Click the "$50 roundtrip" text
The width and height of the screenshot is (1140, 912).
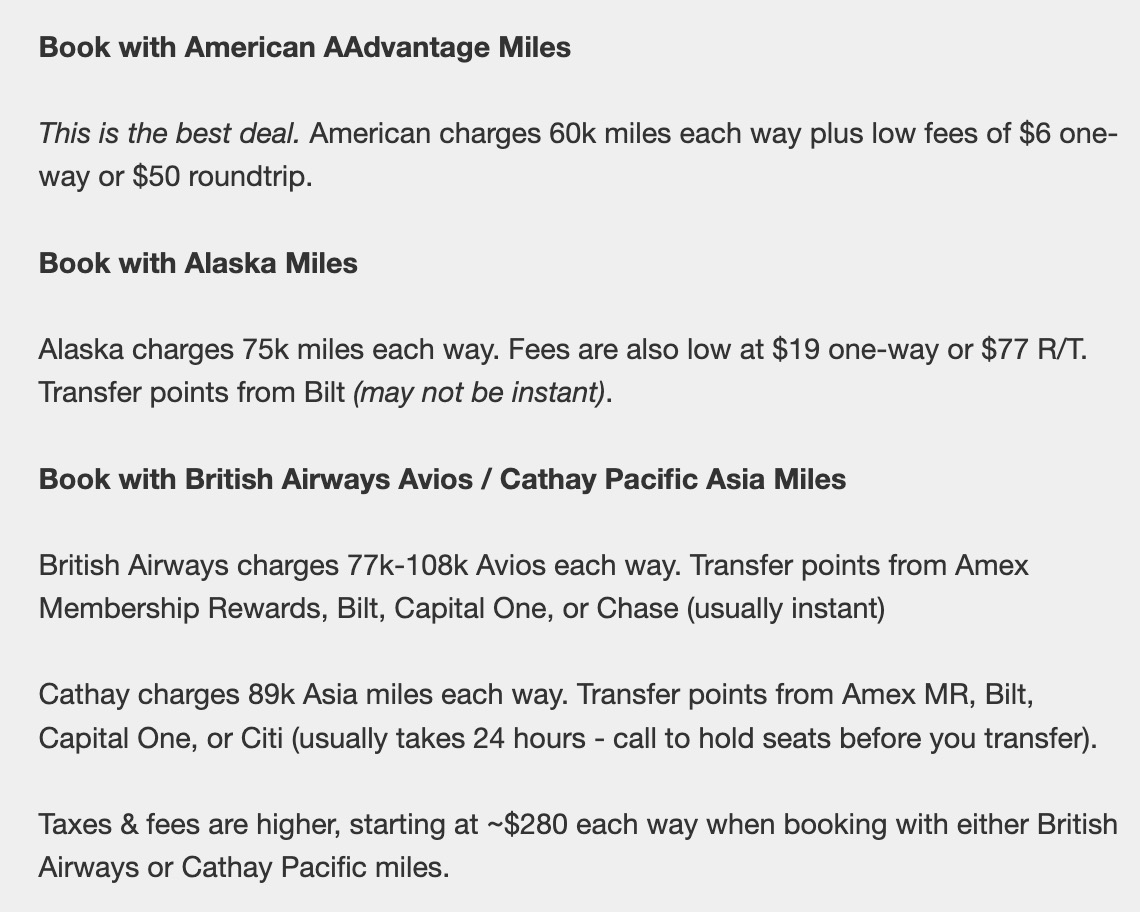pyautogui.click(x=221, y=177)
